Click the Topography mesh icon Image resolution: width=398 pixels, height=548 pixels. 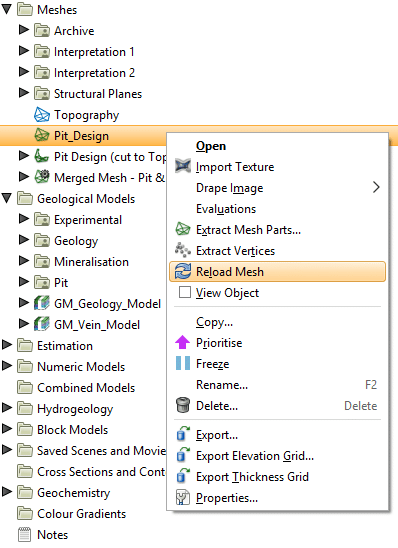tap(42, 115)
